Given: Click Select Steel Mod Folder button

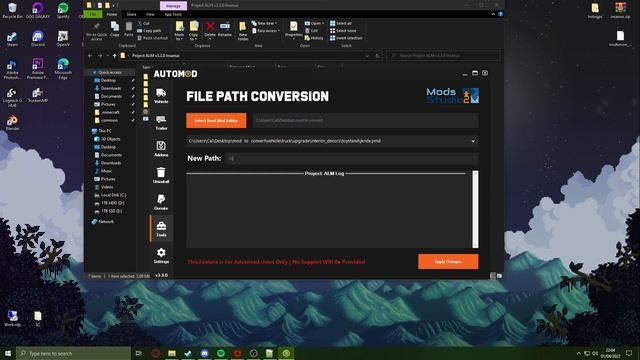Looking at the screenshot, I should (216, 120).
